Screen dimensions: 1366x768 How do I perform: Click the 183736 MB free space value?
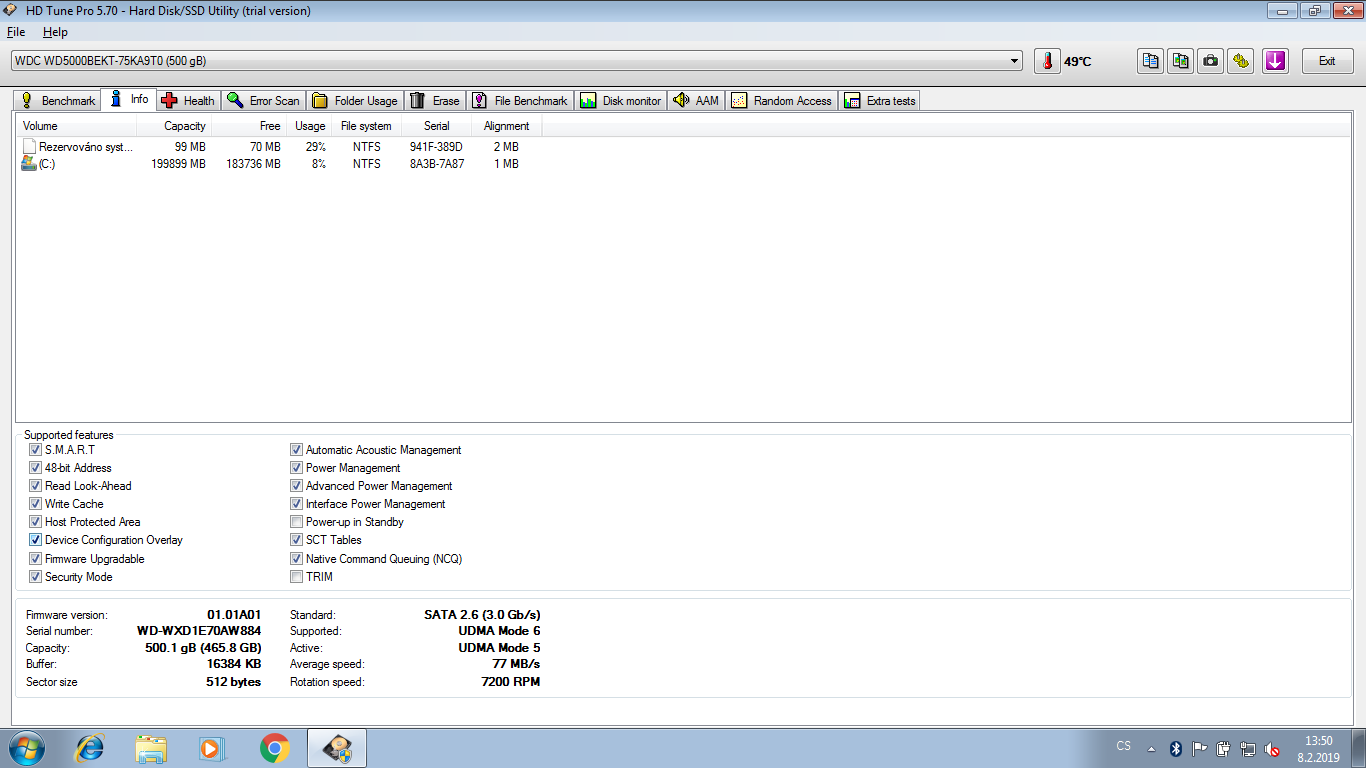253,164
